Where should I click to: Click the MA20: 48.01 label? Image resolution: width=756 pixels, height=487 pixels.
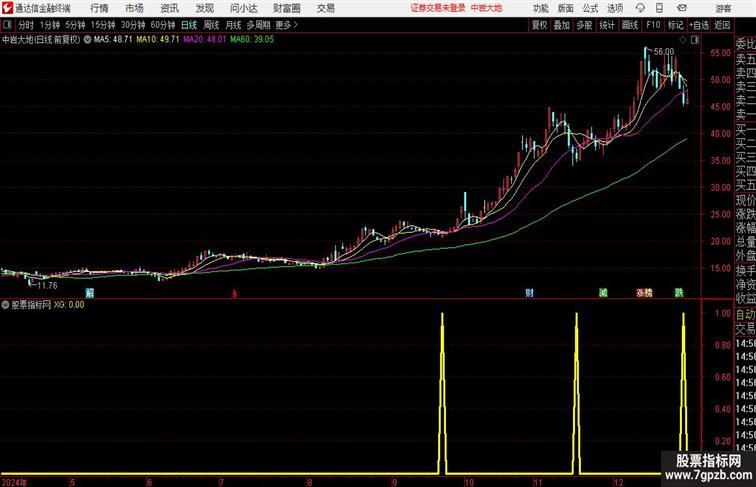(204, 40)
